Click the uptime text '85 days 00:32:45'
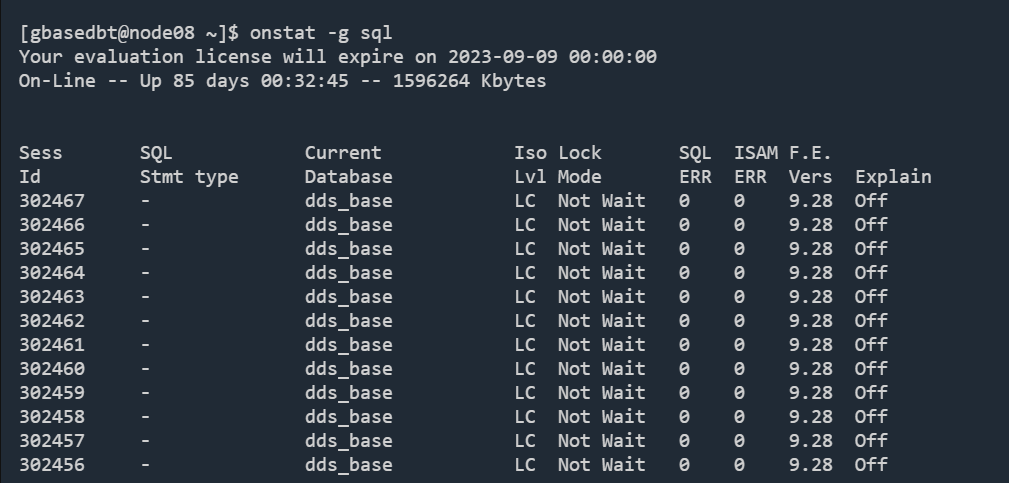Viewport: 1009px width, 483px height. point(261,81)
